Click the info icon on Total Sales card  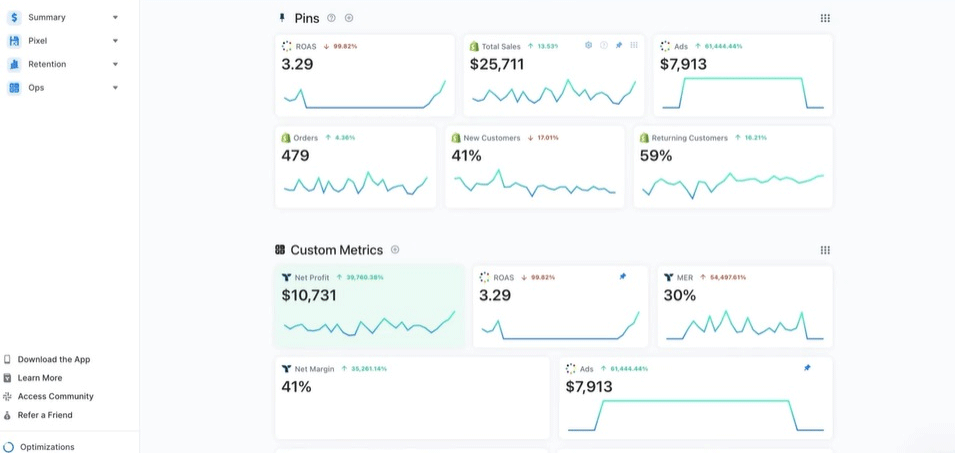[604, 45]
